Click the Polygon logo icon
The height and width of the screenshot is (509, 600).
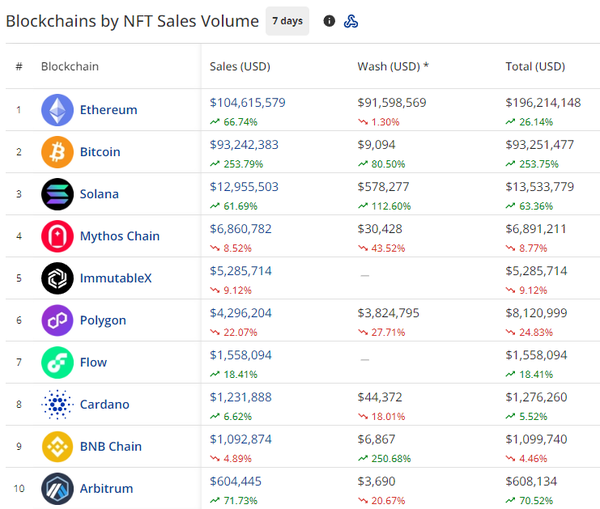(57, 320)
